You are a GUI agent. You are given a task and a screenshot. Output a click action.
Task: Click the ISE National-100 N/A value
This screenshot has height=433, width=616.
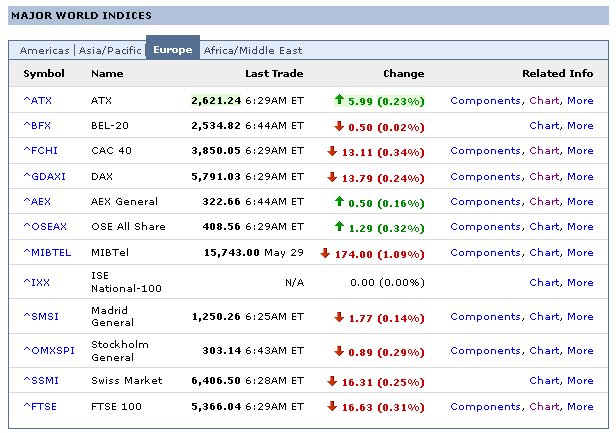tap(295, 283)
